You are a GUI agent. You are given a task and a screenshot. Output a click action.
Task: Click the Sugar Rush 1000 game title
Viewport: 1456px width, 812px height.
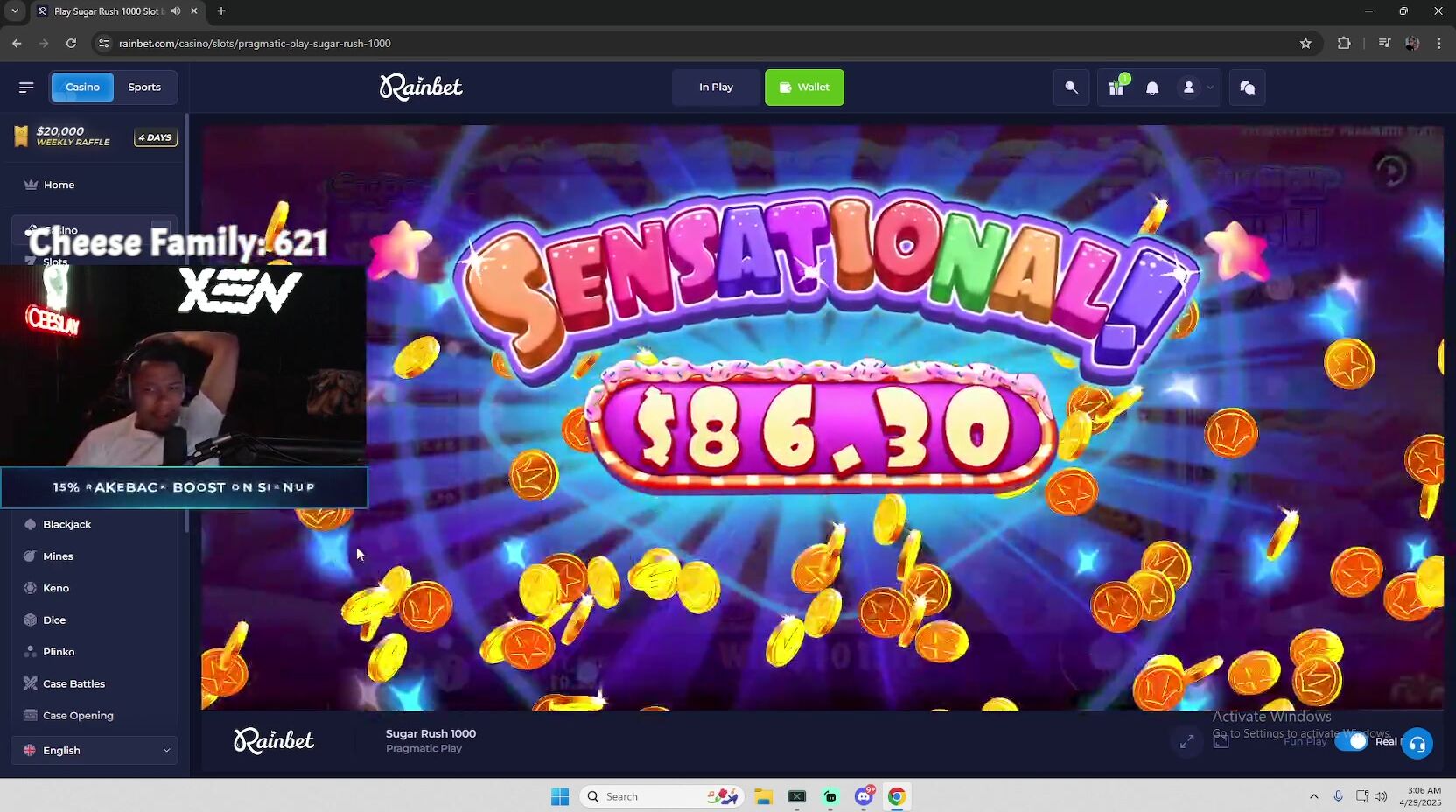pyautogui.click(x=430, y=733)
